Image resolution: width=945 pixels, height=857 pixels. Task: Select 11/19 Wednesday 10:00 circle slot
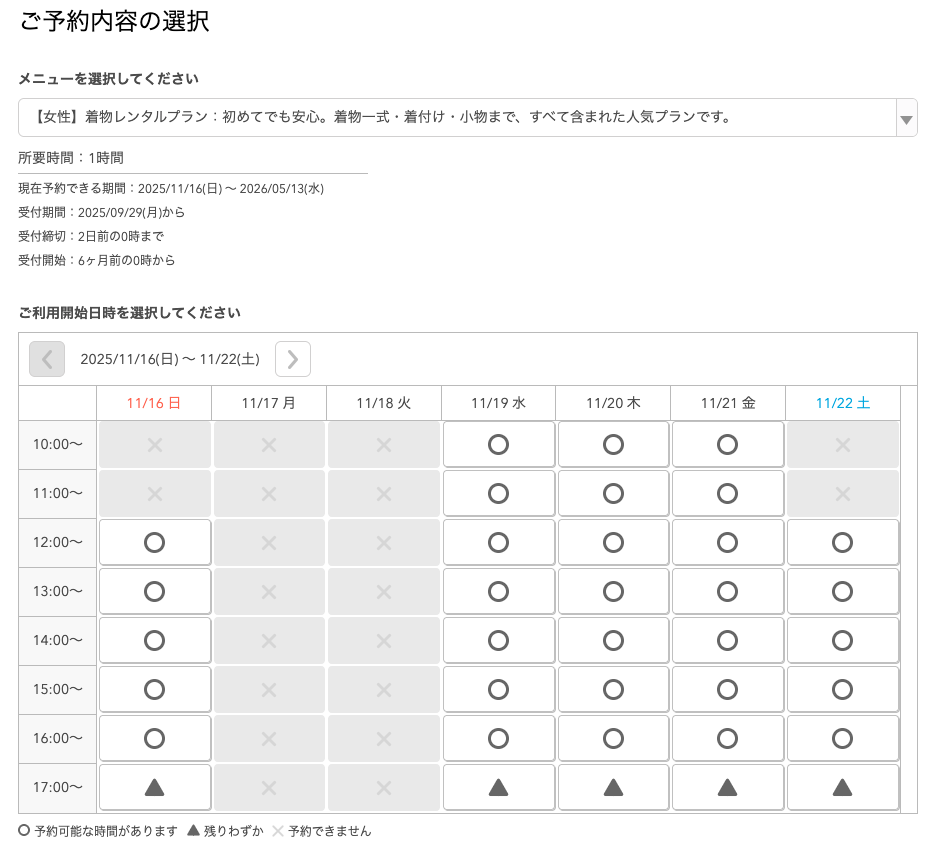[x=498, y=444]
